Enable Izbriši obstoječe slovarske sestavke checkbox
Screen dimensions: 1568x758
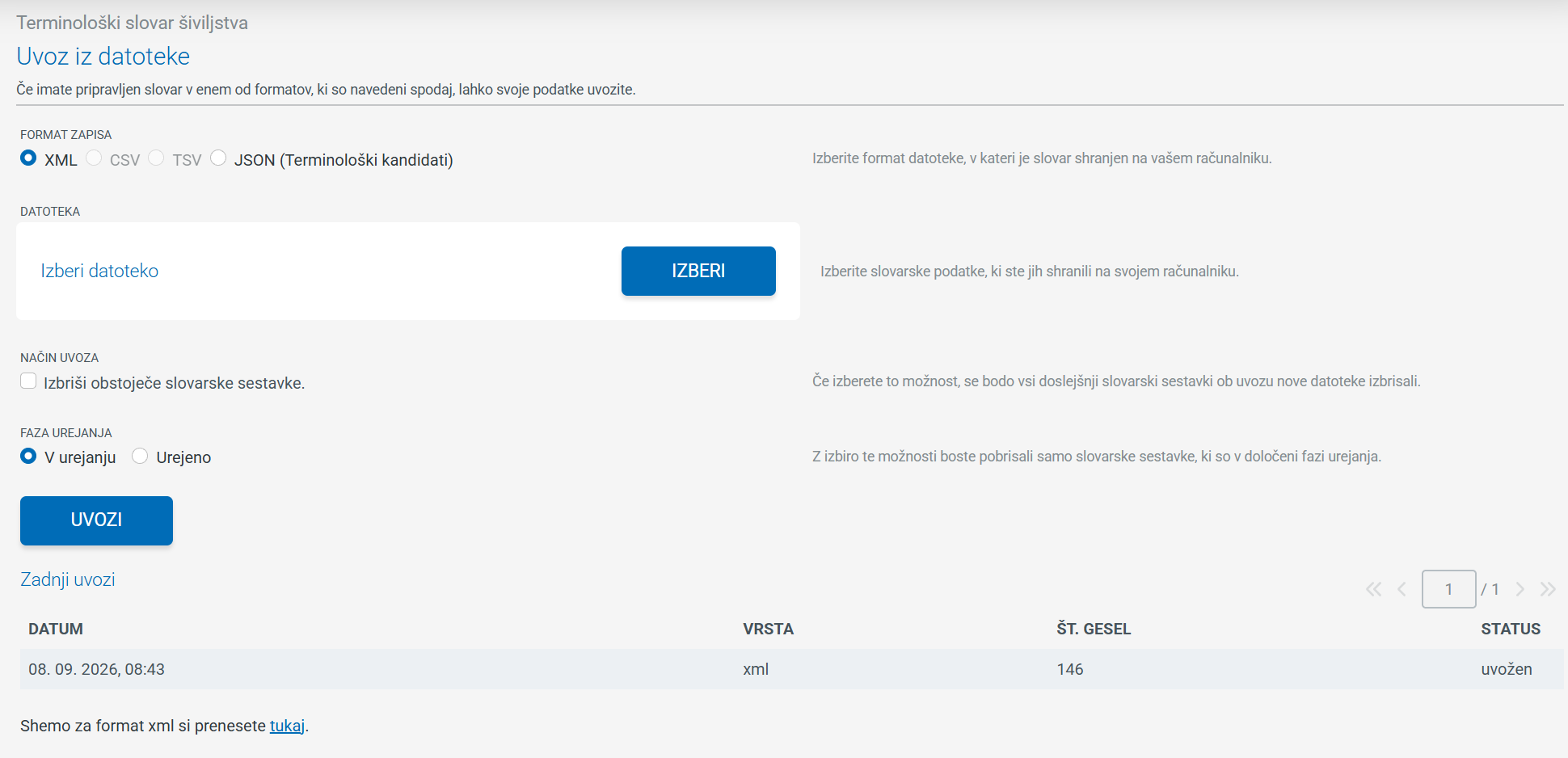28,381
